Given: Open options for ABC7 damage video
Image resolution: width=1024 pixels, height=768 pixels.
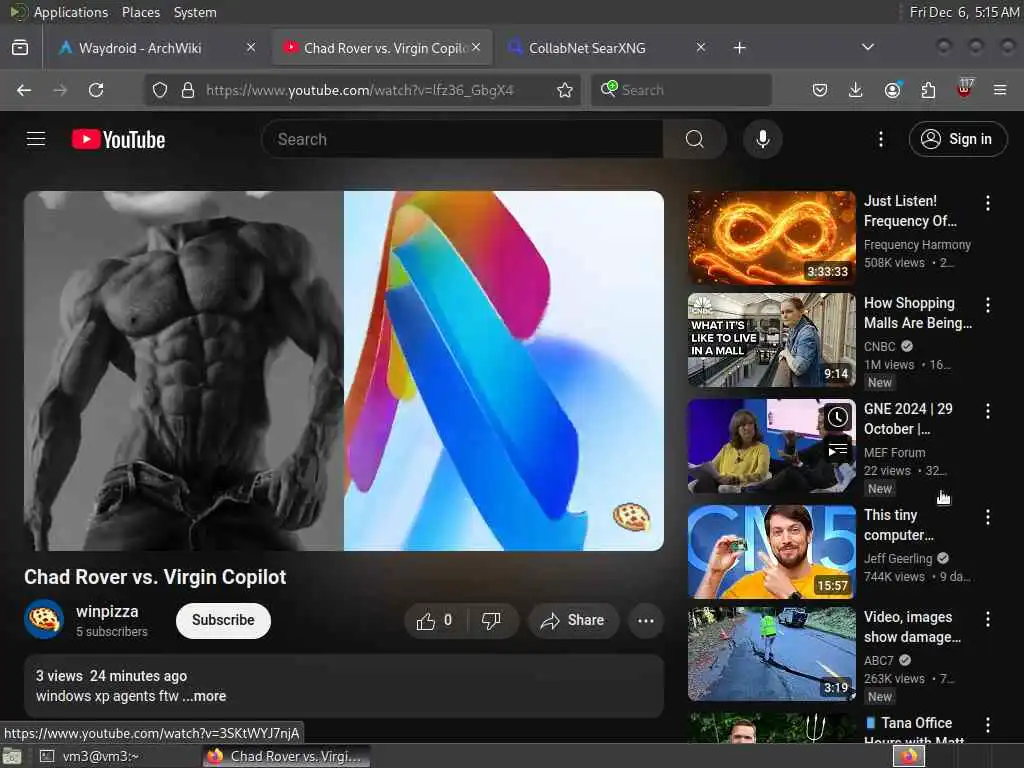Looking at the screenshot, I should 987,618.
